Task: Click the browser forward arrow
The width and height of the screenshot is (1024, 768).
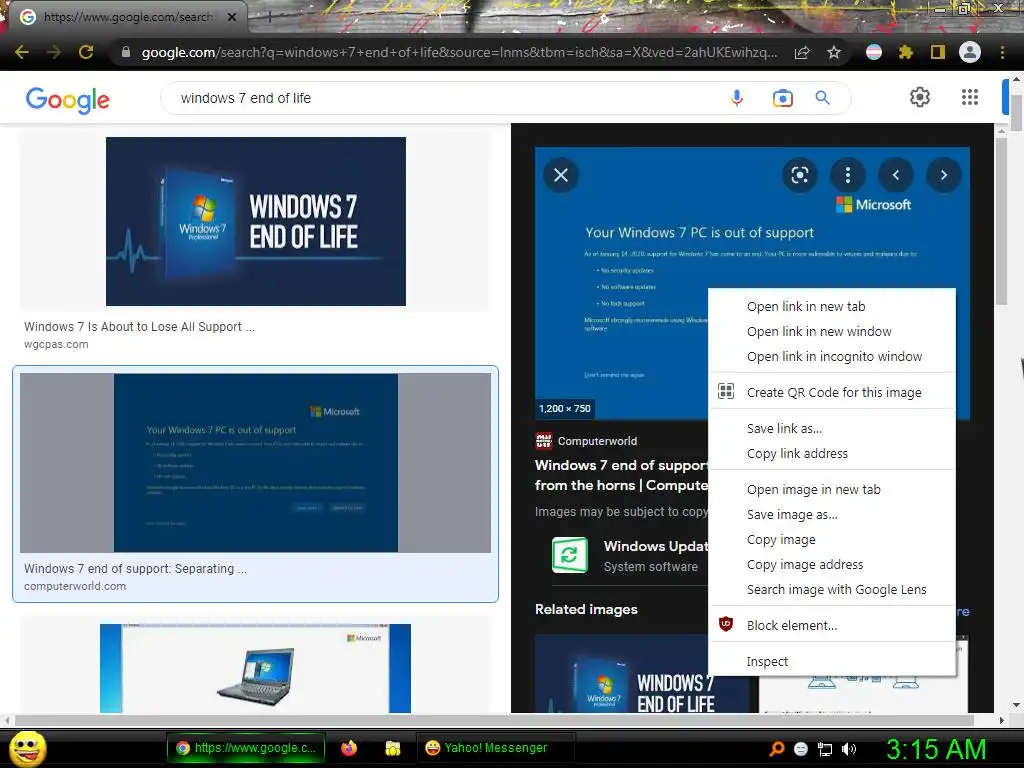Action: (54, 52)
